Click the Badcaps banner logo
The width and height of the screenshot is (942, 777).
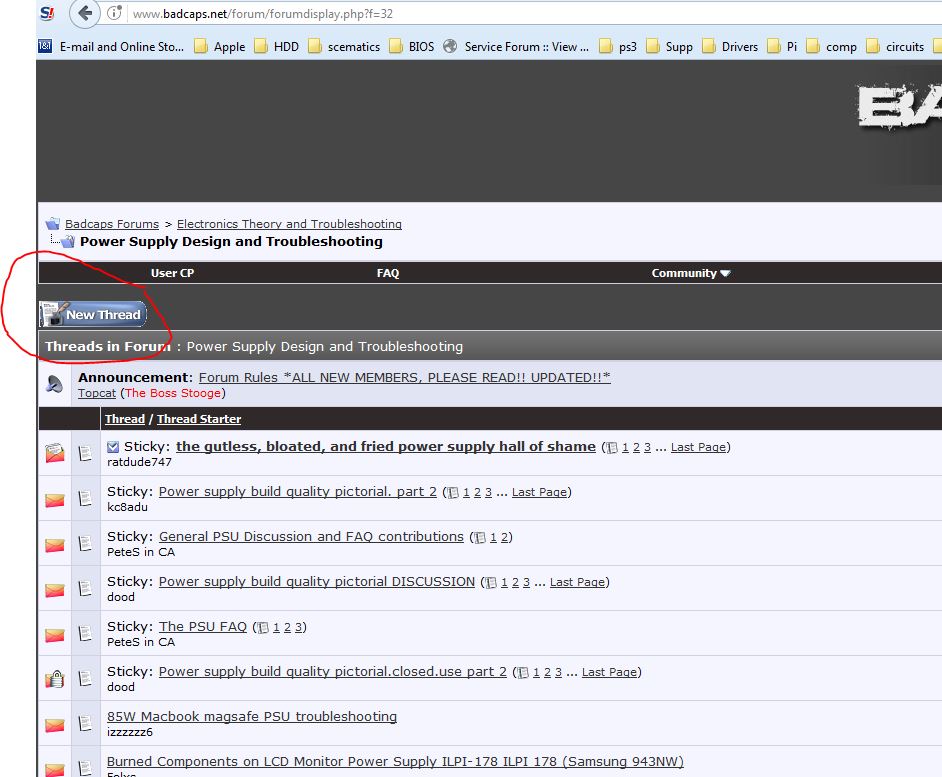click(x=899, y=107)
